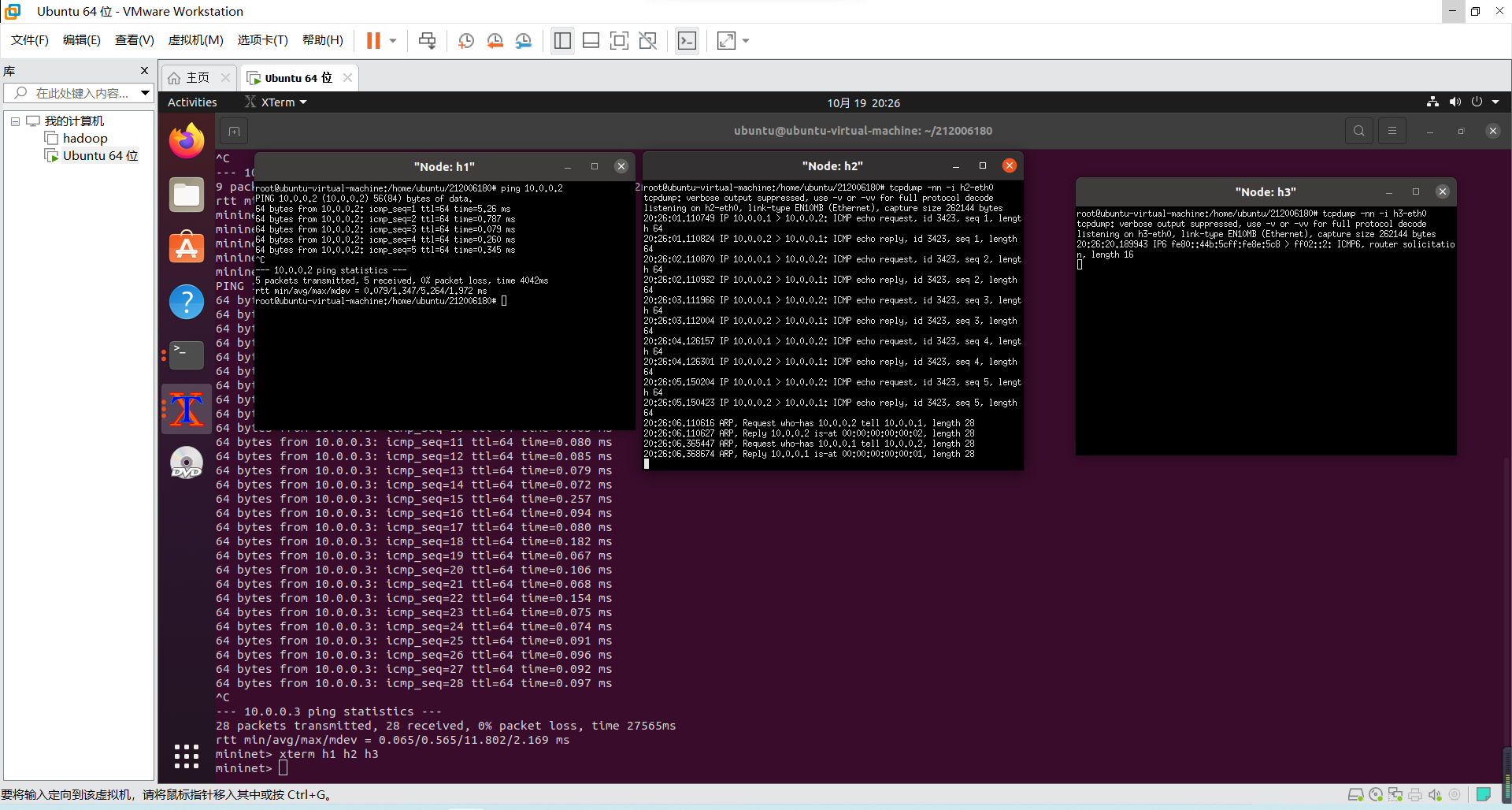This screenshot has width=1512, height=810.
Task: Open the XTerm application menu
Action: (276, 102)
